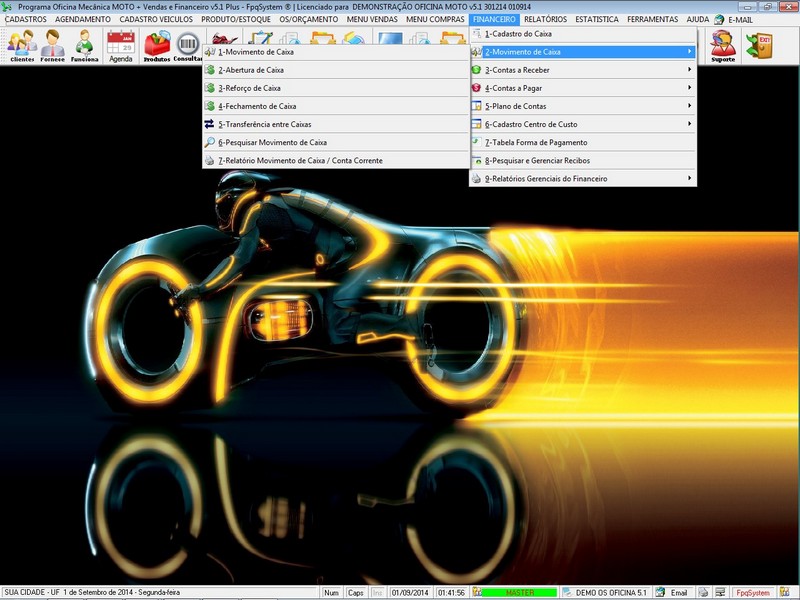Click the Produtos toolbox icon
The height and width of the screenshot is (600, 800).
156,45
